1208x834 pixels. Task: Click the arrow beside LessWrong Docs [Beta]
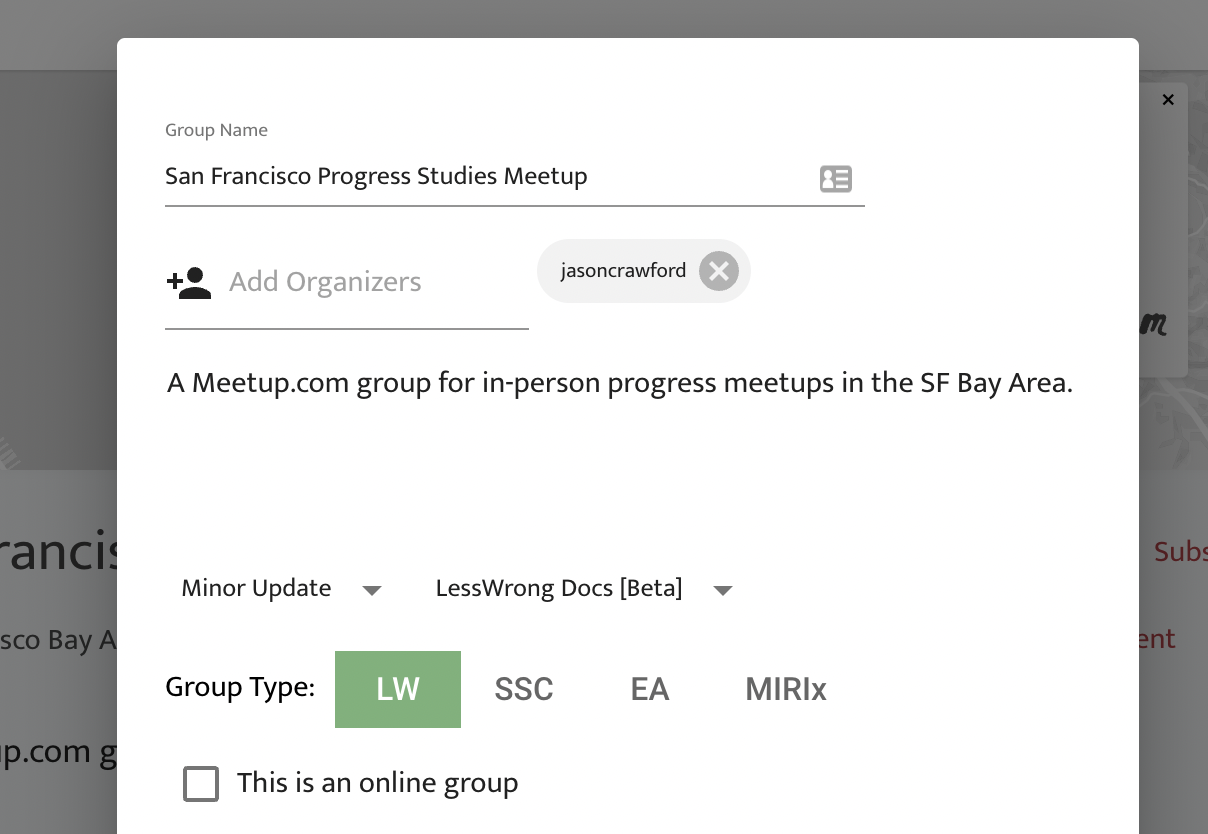723,590
